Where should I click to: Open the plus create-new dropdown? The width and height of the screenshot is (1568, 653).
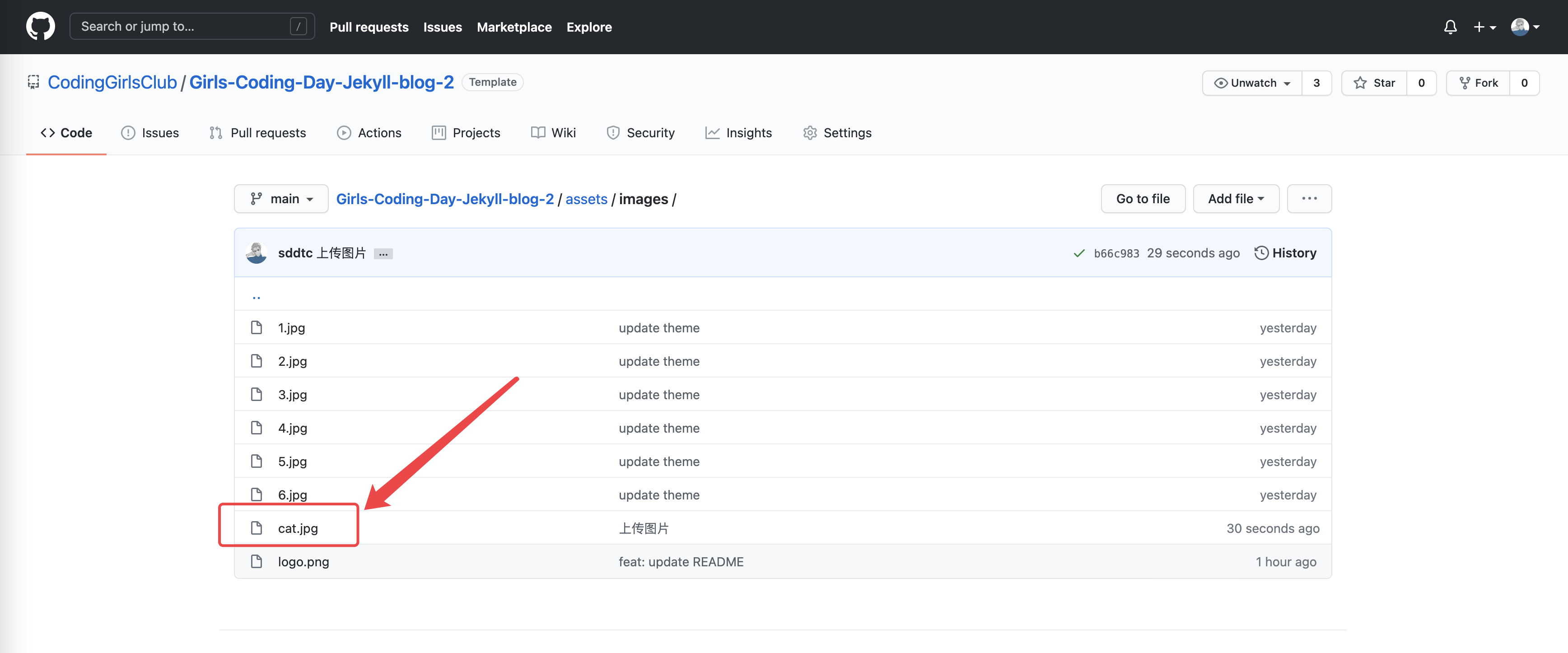coord(1484,27)
